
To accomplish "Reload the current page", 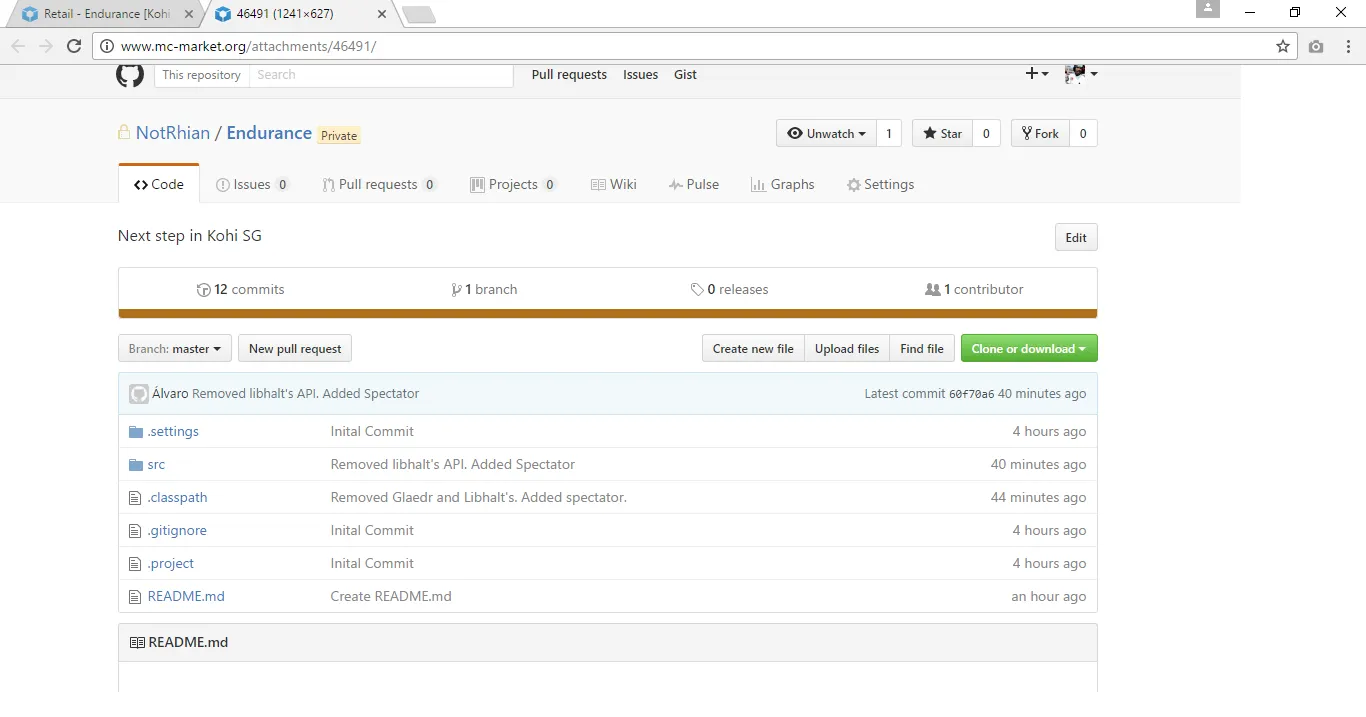I will coord(73,46).
